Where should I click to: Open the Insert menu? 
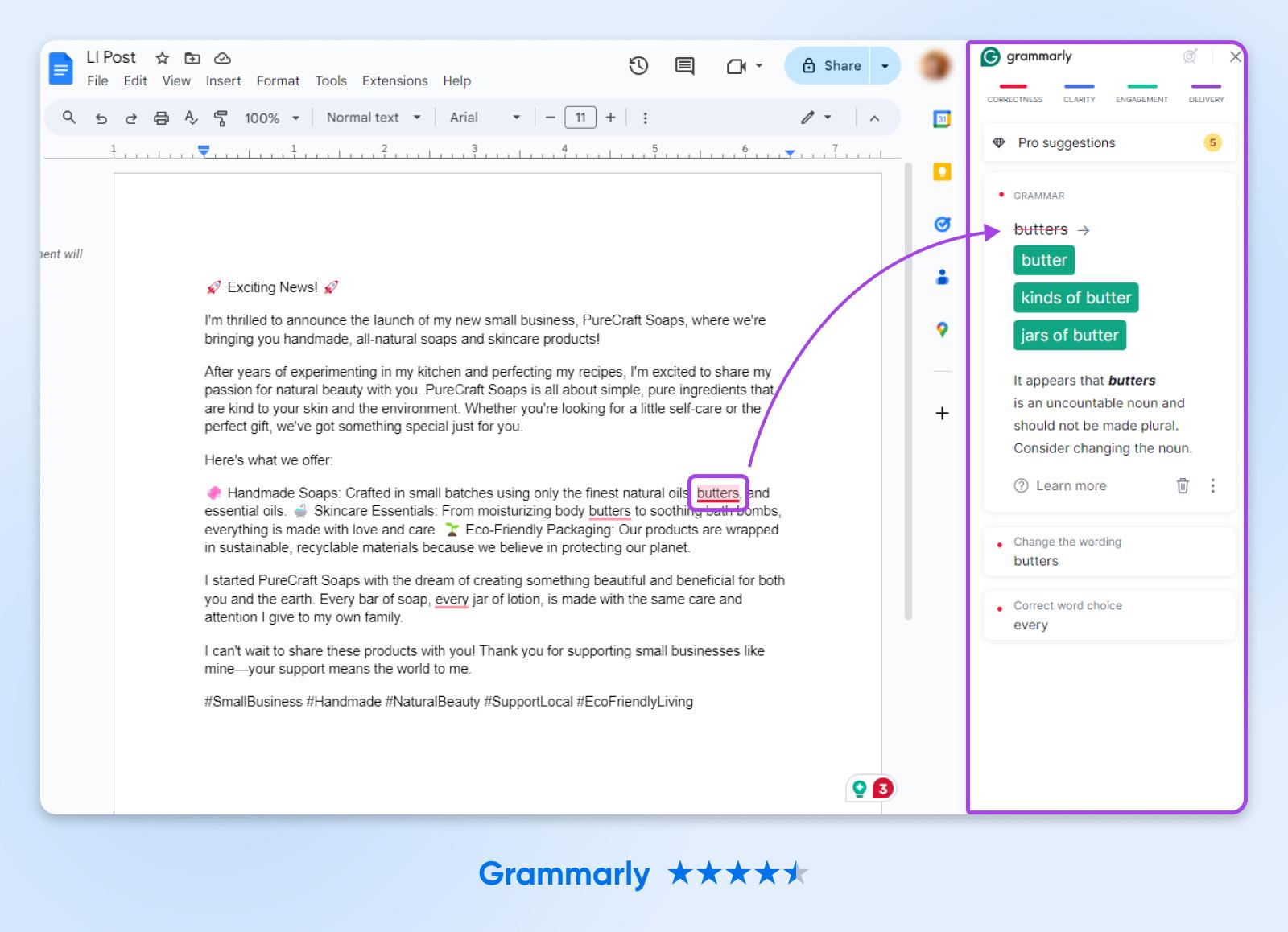coord(223,80)
